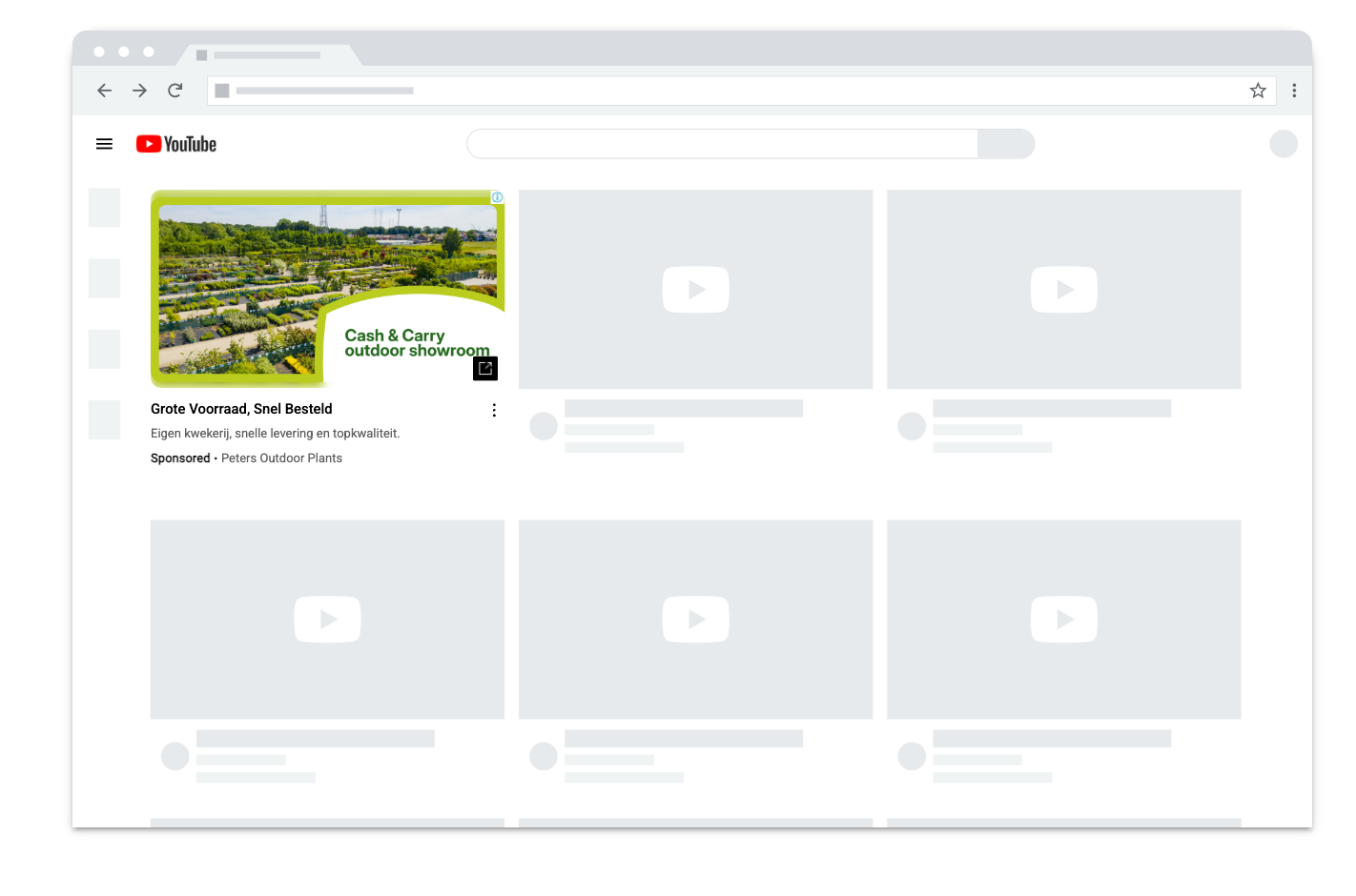Open options menu for sponsored ad
Screen dimensions: 1356x896
[494, 410]
